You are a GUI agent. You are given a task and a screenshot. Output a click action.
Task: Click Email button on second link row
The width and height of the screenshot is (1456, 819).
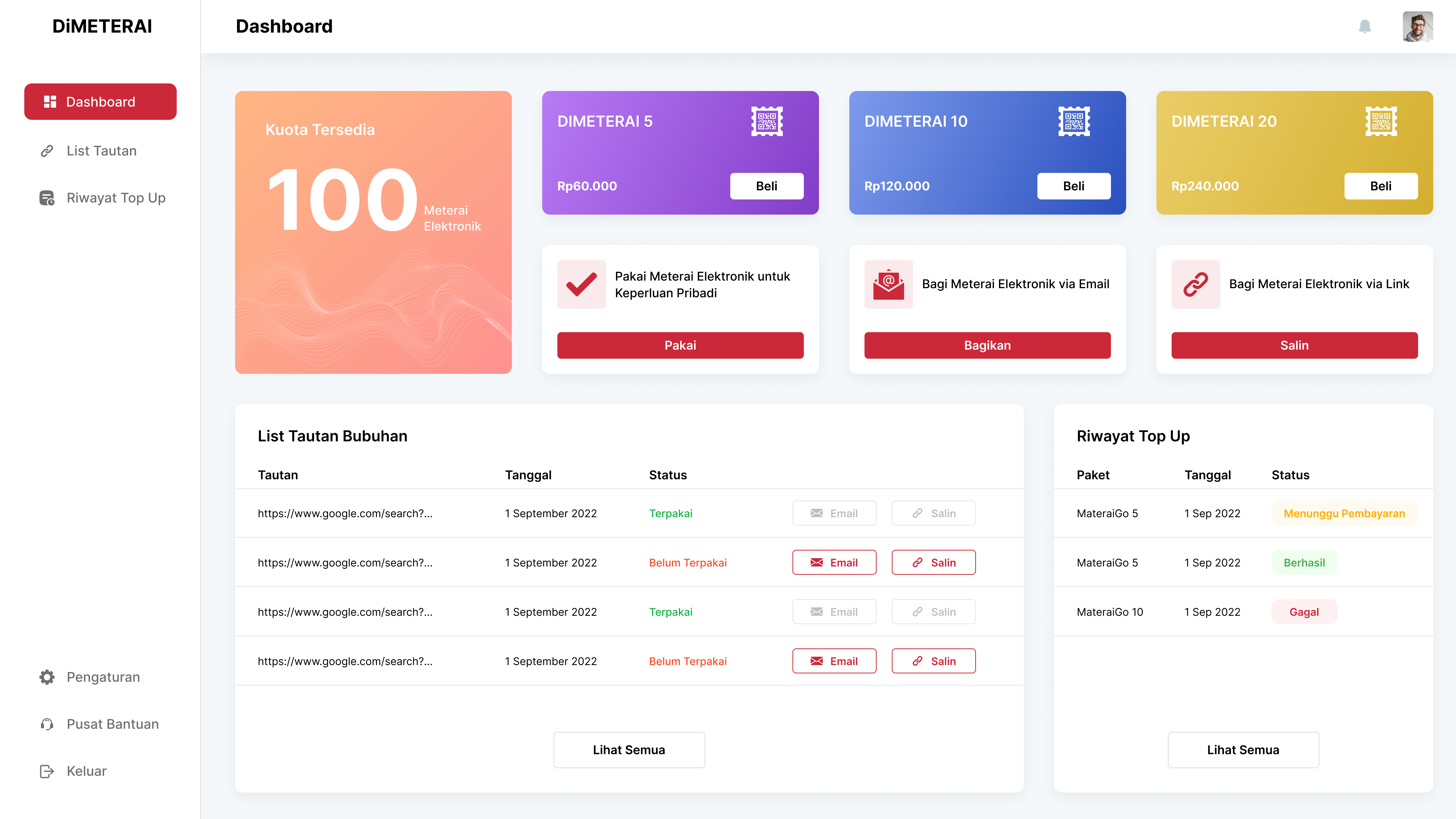coord(834,562)
